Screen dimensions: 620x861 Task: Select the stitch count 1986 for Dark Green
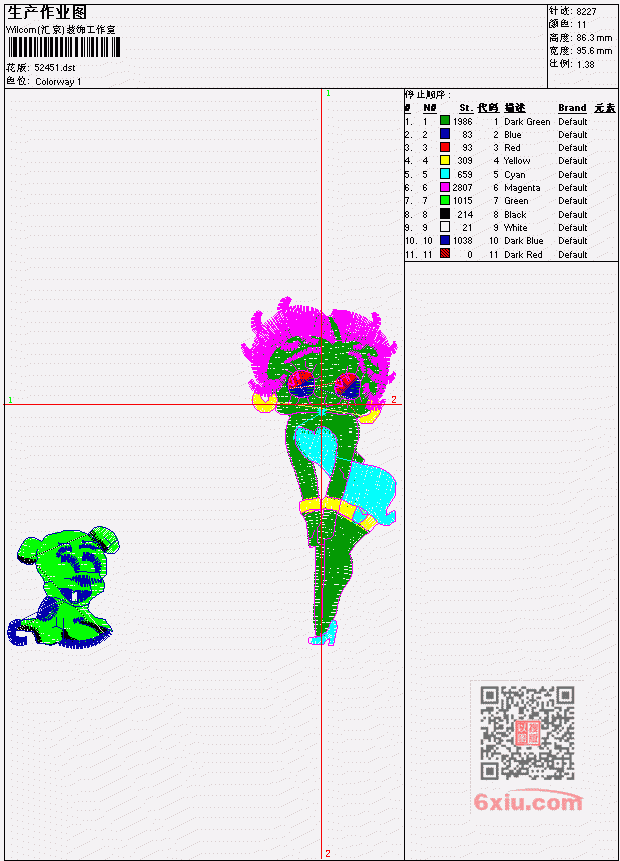pyautogui.click(x=462, y=121)
